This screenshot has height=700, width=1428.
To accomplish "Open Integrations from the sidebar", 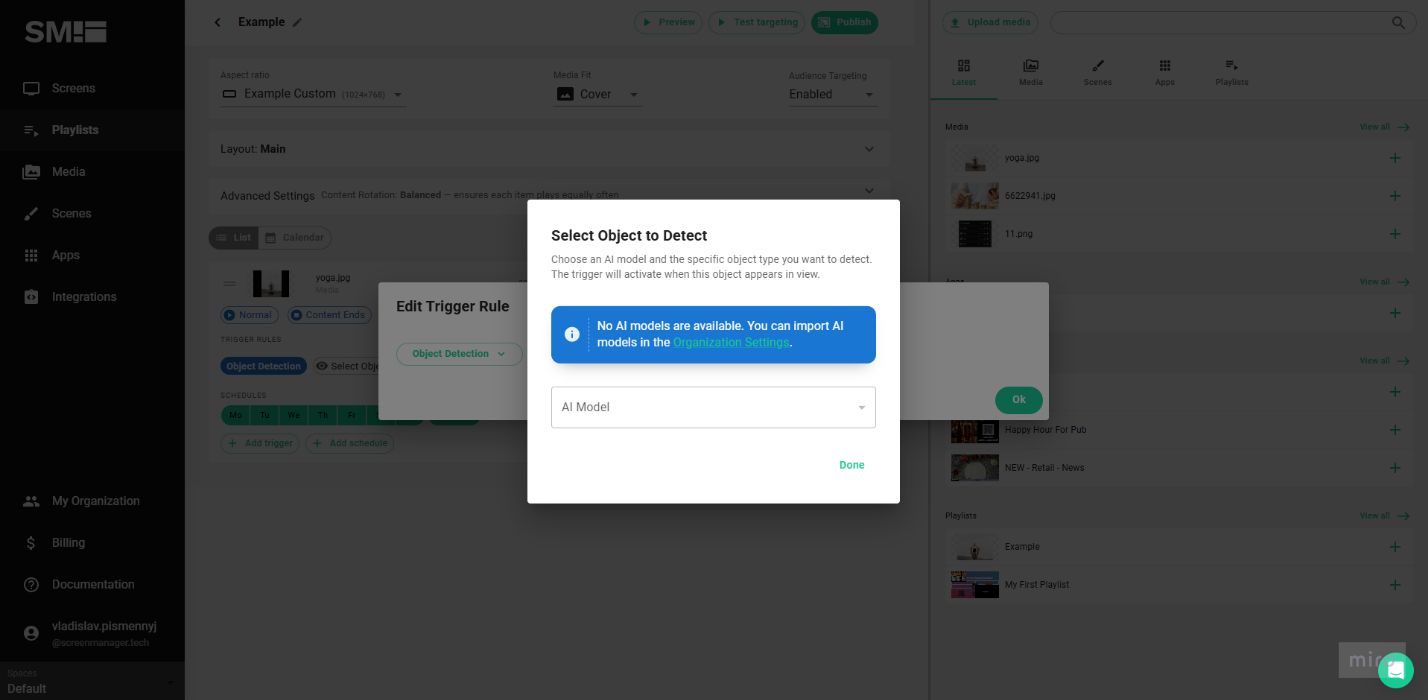I will click(x=84, y=297).
